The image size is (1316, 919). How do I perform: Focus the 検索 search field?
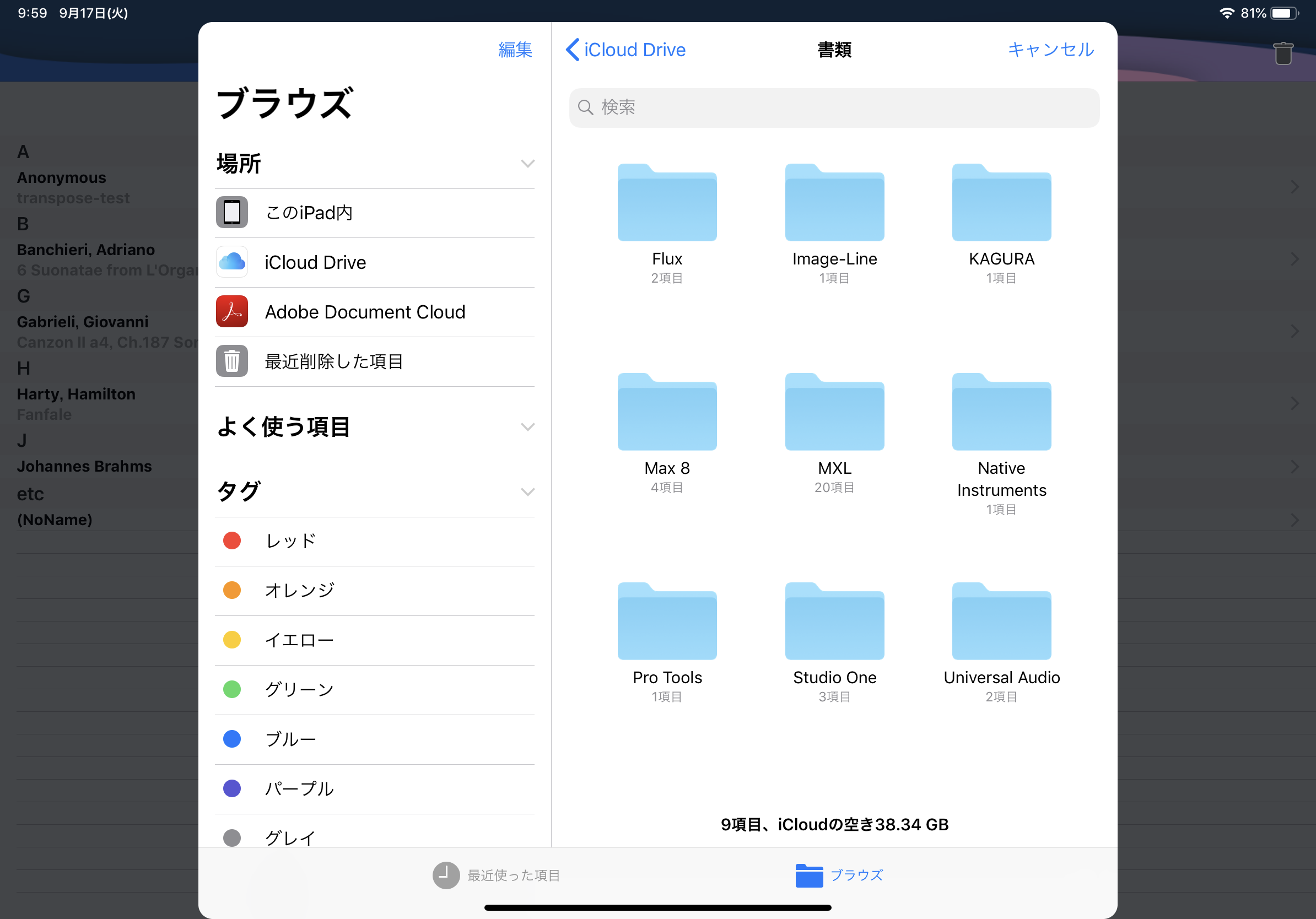tap(834, 107)
